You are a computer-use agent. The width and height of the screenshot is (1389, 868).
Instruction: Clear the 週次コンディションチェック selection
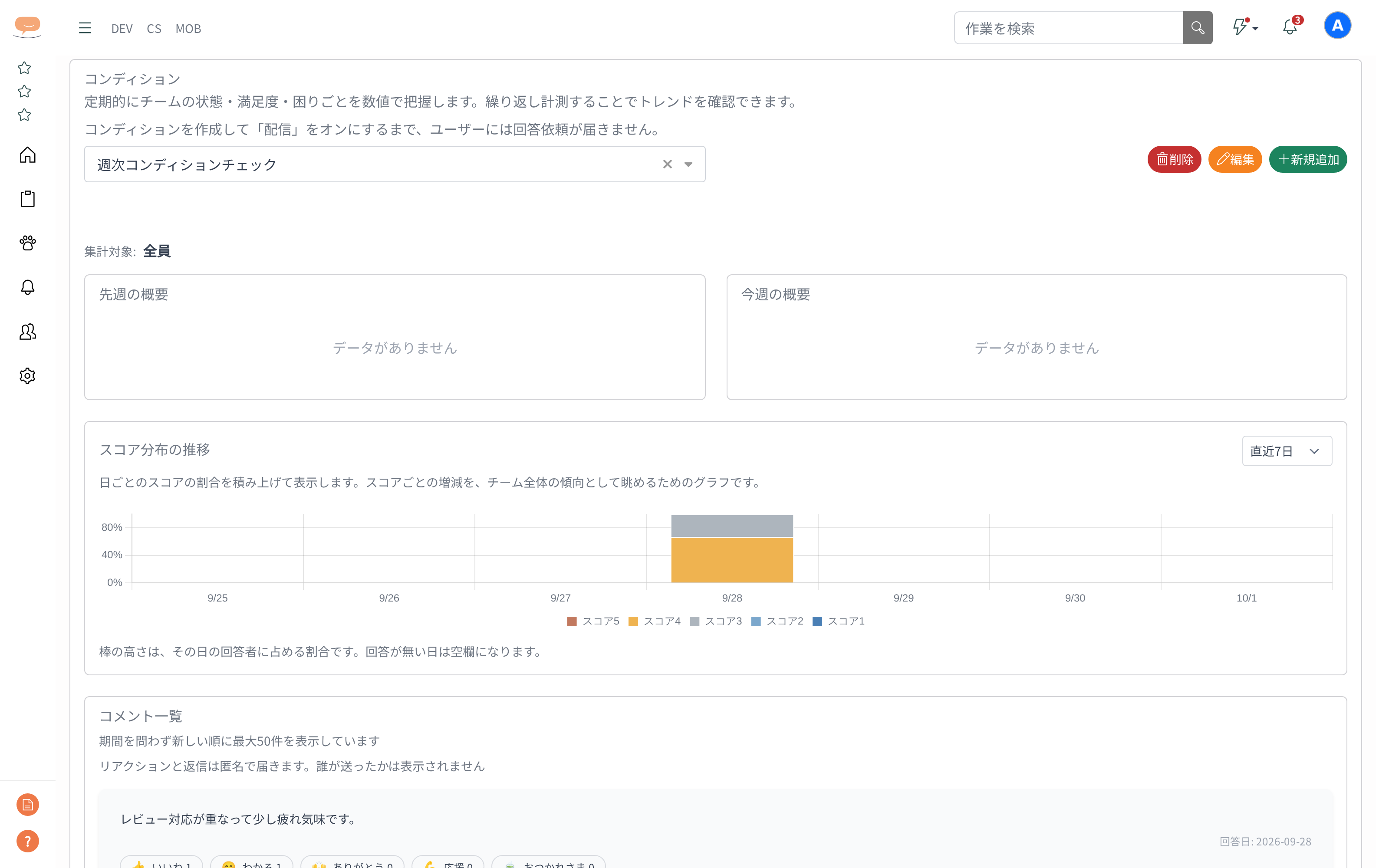click(x=667, y=164)
